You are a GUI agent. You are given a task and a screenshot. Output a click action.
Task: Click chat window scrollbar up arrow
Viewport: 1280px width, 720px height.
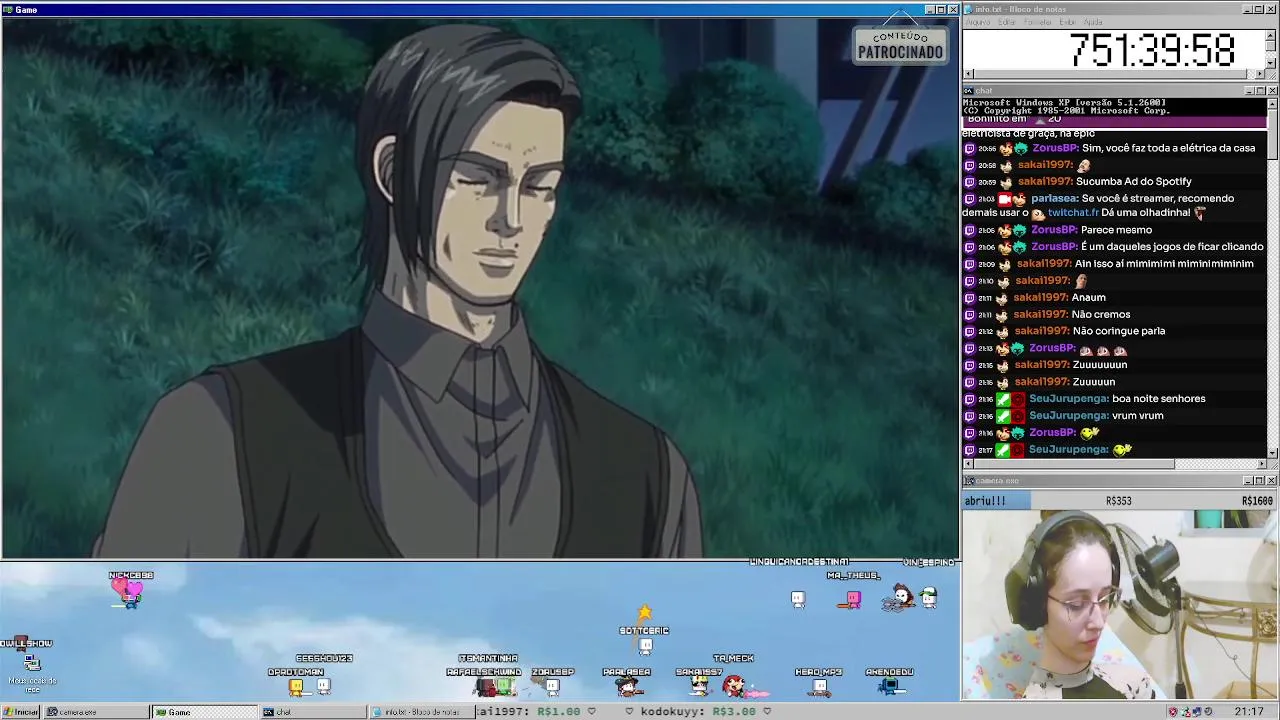pyautogui.click(x=1272, y=103)
